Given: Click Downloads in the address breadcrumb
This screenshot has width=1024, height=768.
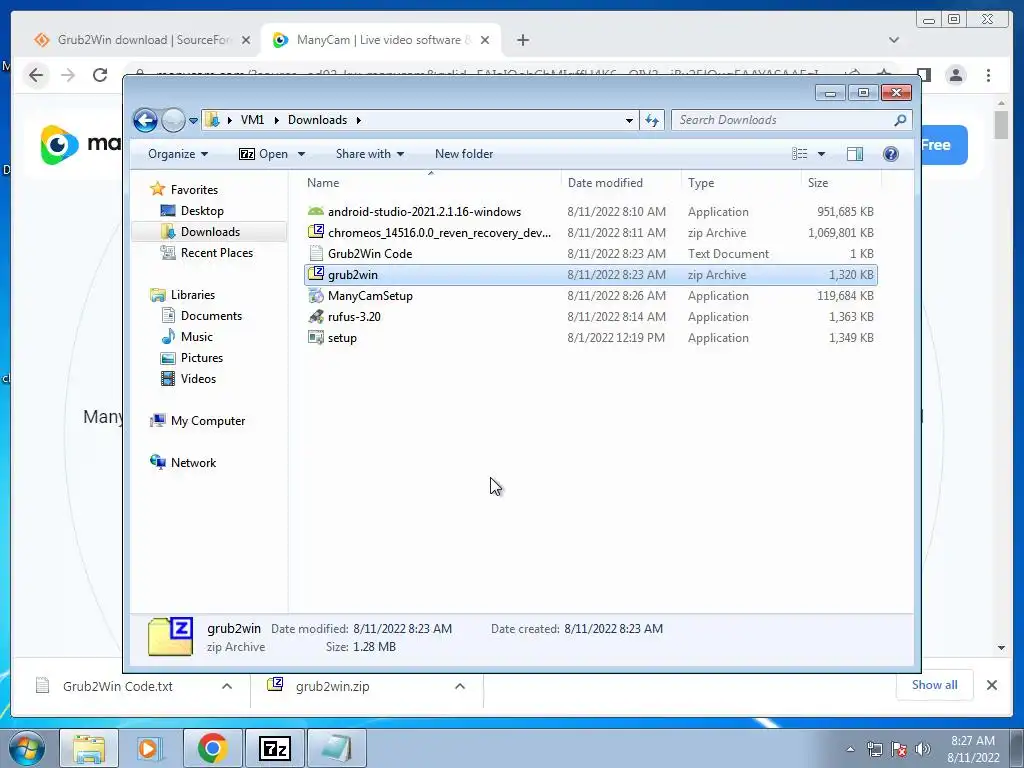Looking at the screenshot, I should [317, 120].
